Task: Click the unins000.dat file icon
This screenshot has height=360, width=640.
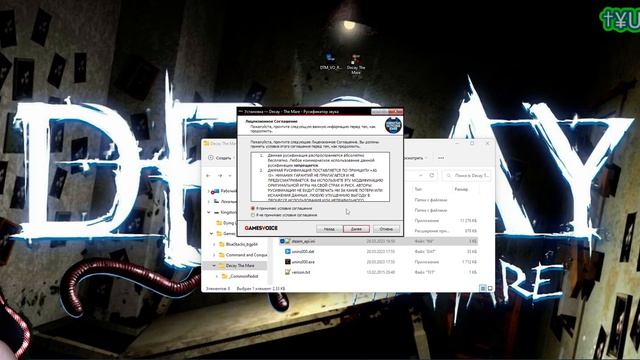Action: tap(288, 251)
